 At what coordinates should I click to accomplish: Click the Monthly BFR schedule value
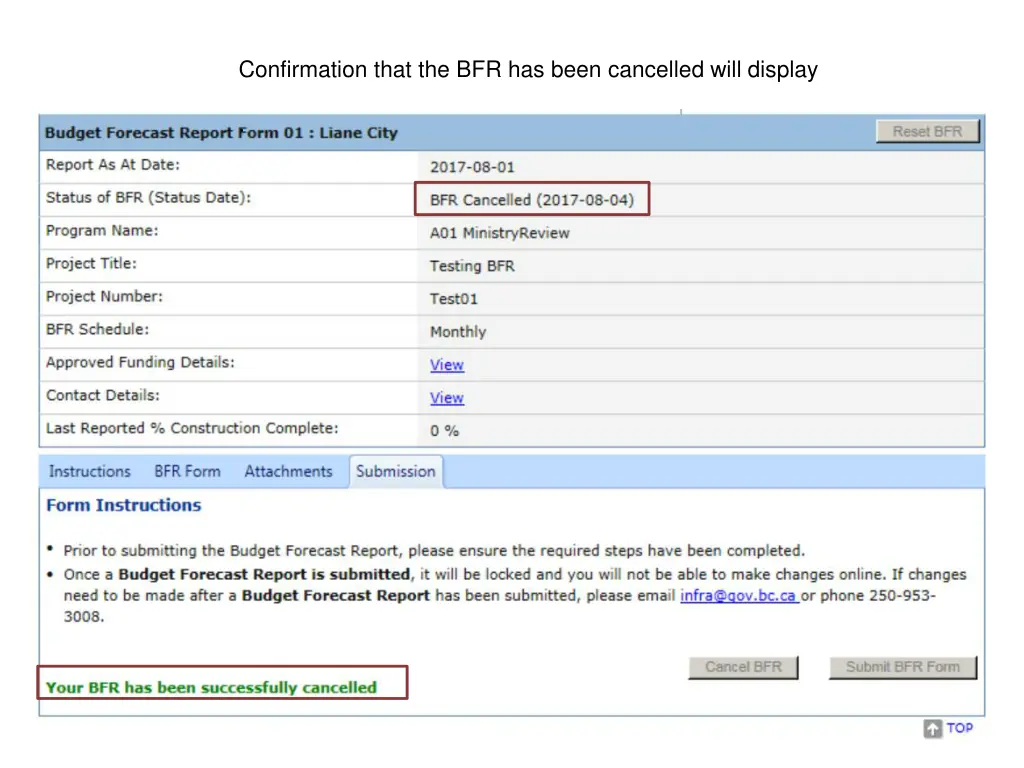pos(457,332)
